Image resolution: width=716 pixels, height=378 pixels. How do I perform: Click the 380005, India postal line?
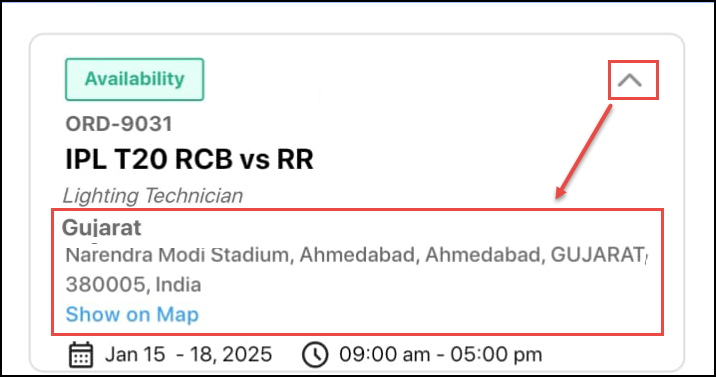133,284
